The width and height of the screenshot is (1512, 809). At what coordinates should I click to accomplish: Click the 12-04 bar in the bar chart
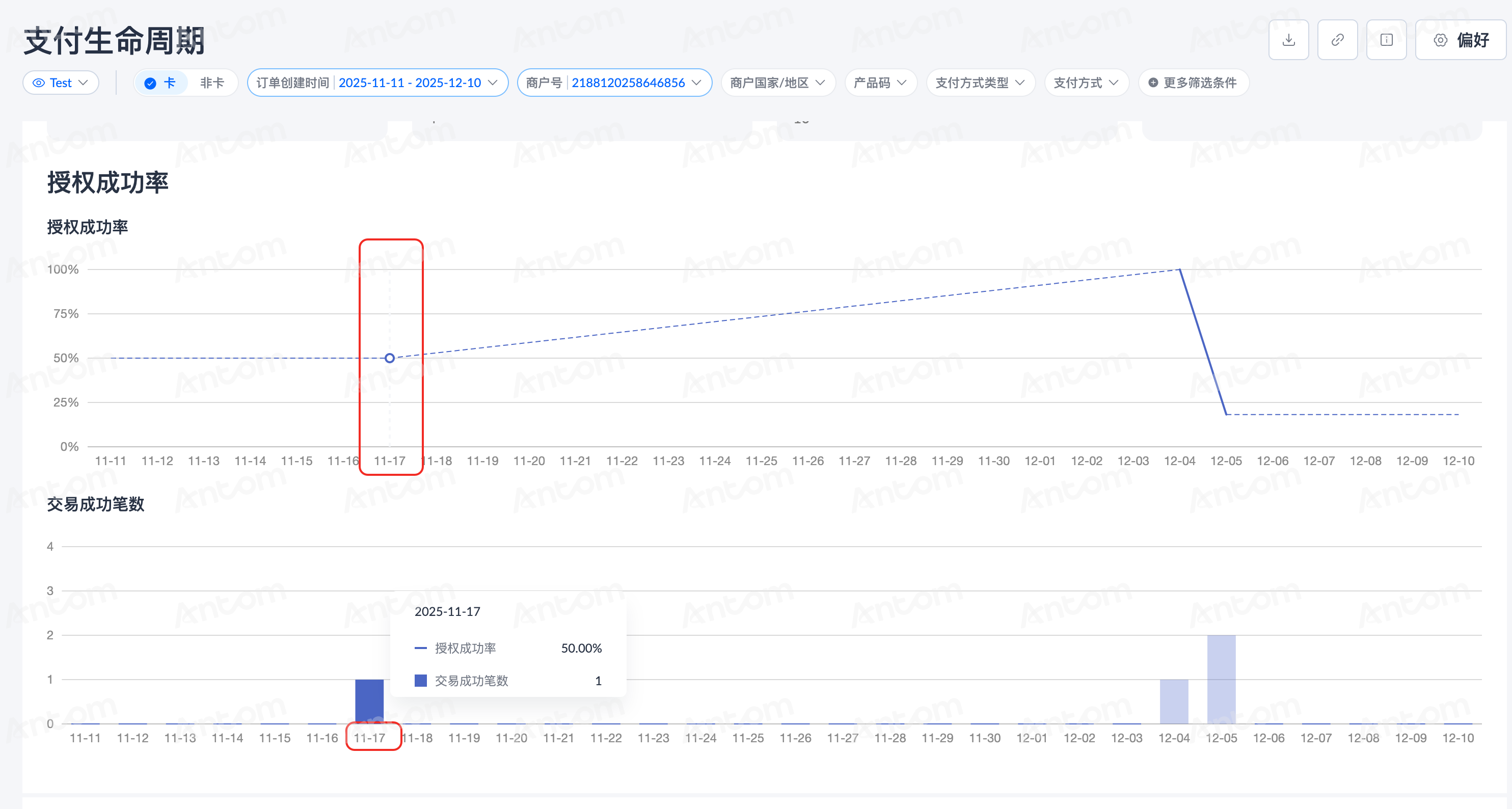point(1174,701)
